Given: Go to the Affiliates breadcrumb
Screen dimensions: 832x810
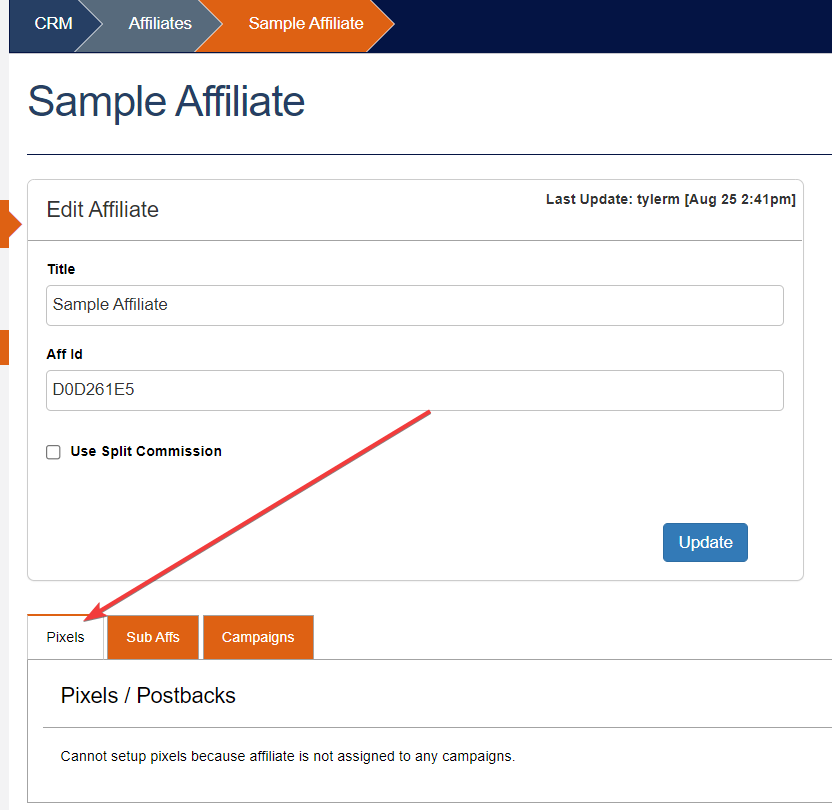Looking at the screenshot, I should (159, 23).
